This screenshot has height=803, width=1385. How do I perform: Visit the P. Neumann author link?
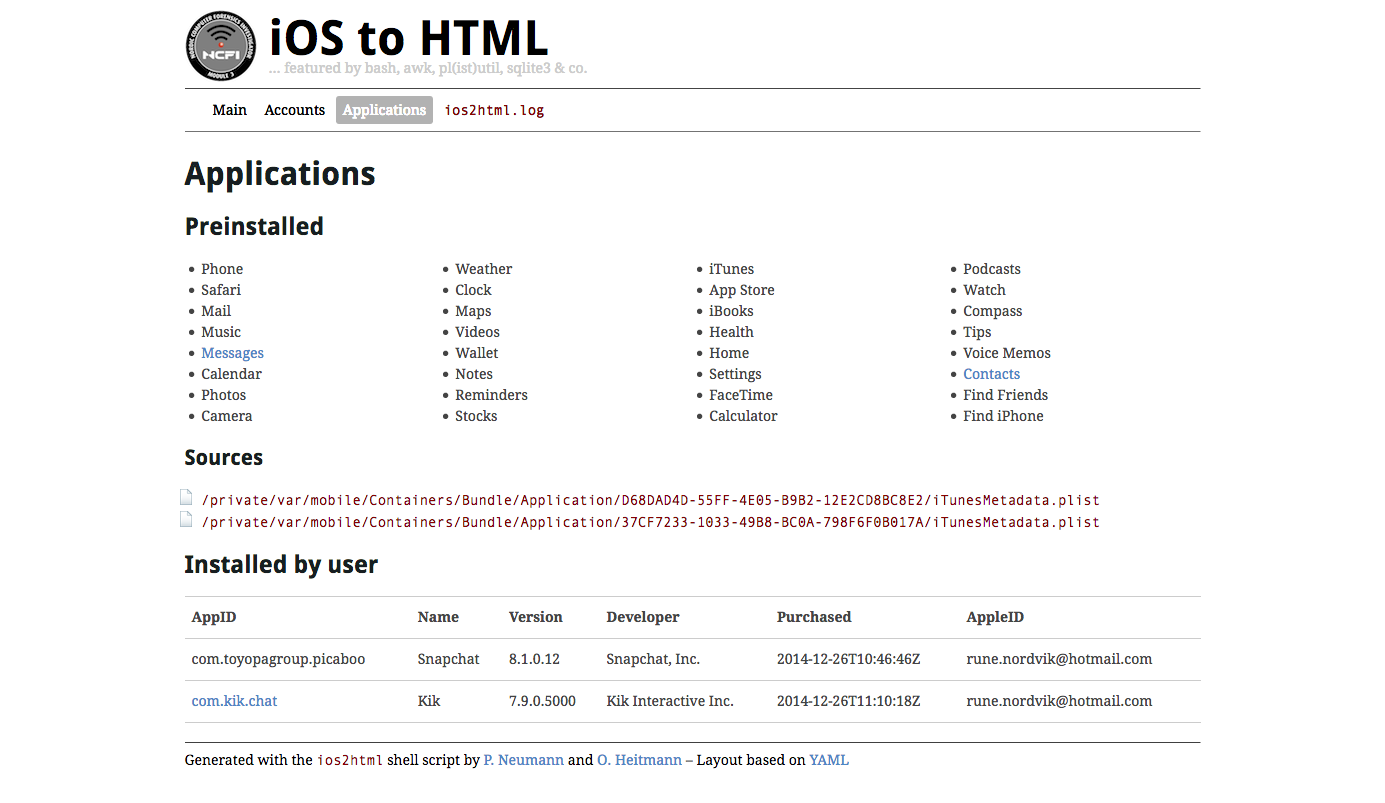coord(523,760)
